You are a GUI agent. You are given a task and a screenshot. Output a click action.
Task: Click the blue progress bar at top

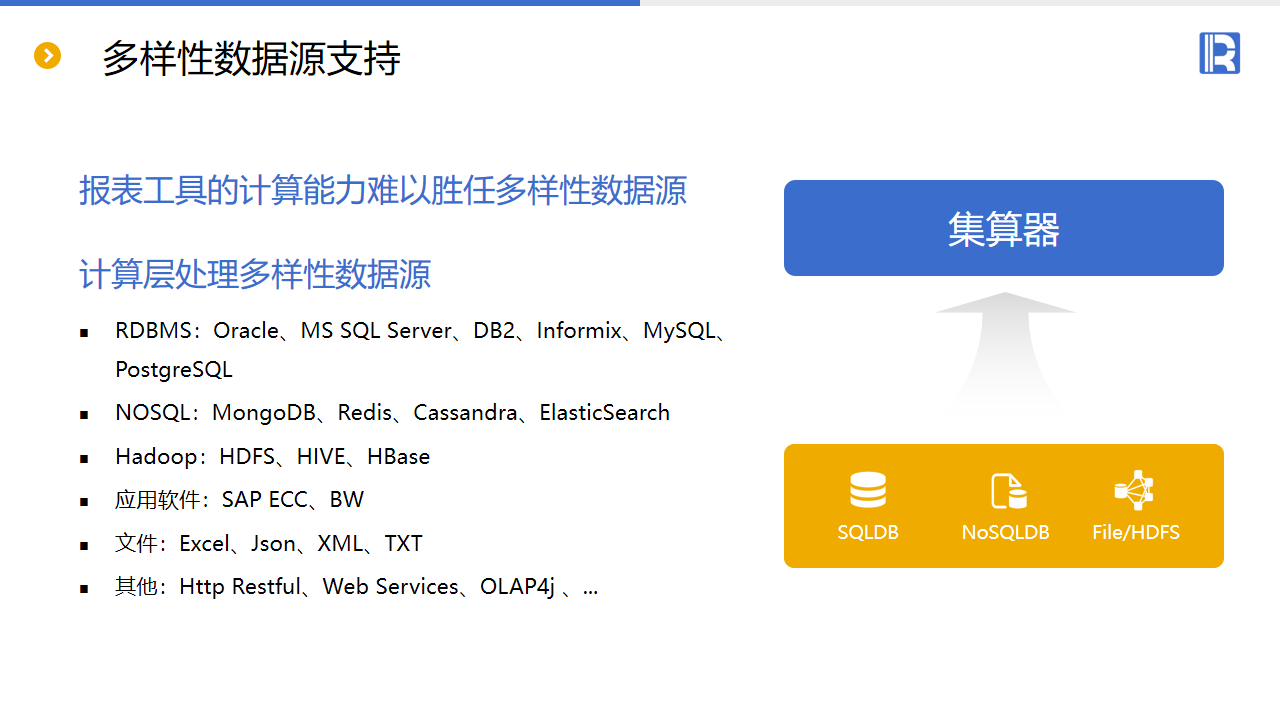click(x=320, y=3)
